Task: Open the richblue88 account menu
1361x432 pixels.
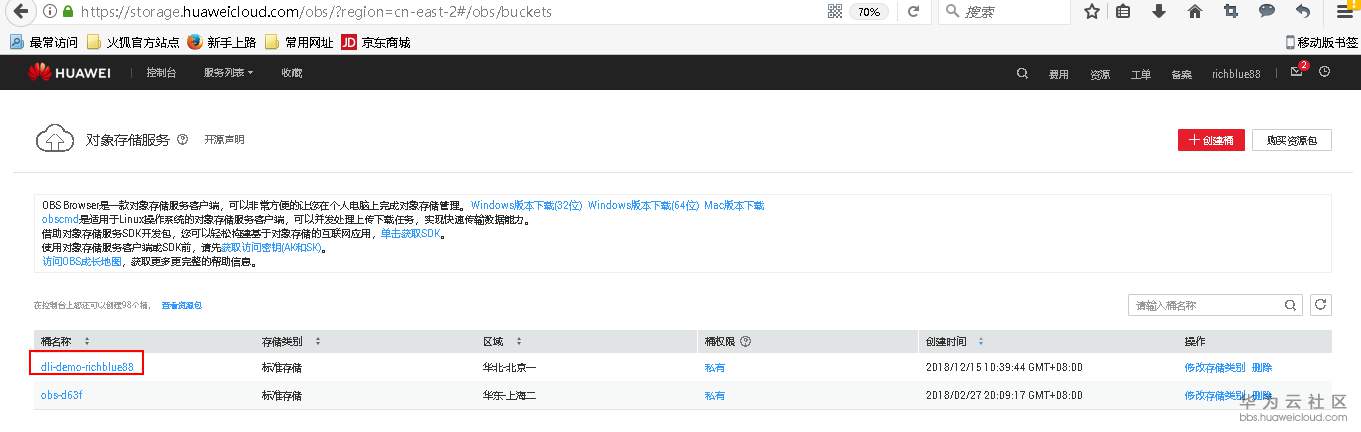Action: point(1236,74)
